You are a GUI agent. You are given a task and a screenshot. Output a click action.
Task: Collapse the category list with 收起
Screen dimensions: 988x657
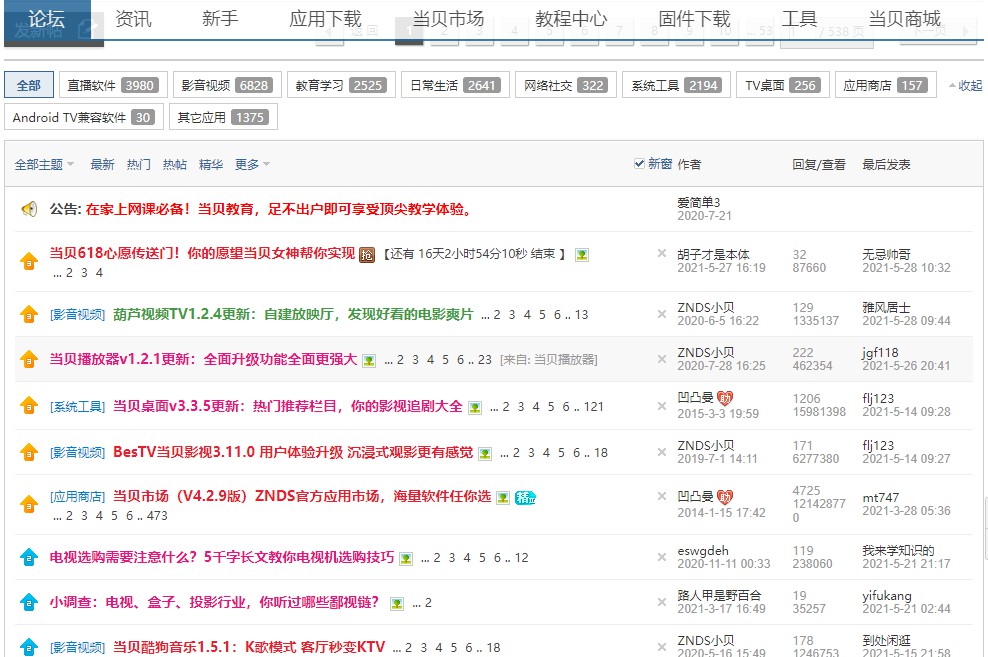(965, 86)
